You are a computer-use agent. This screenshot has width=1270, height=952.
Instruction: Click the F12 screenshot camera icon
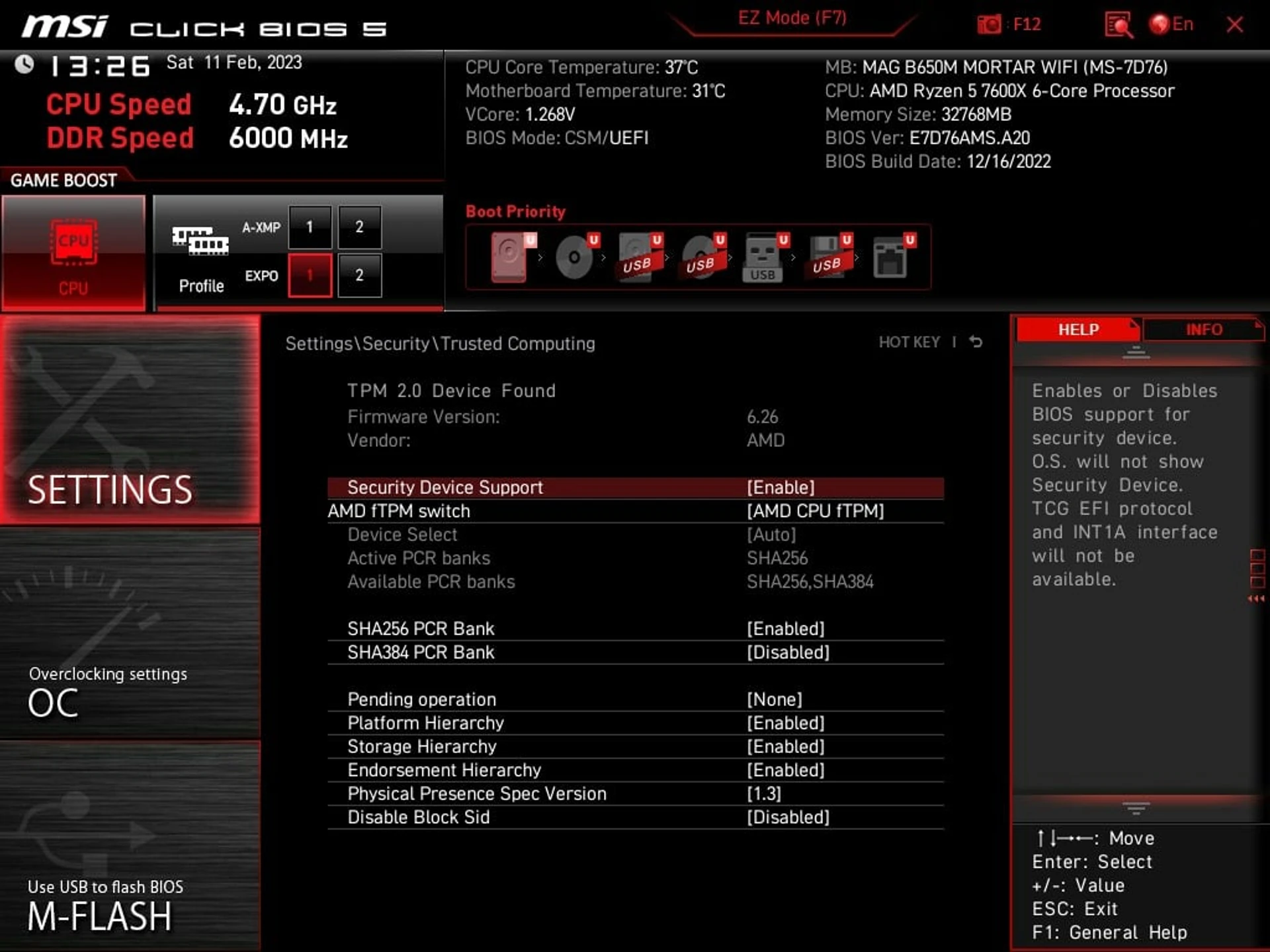(x=990, y=24)
